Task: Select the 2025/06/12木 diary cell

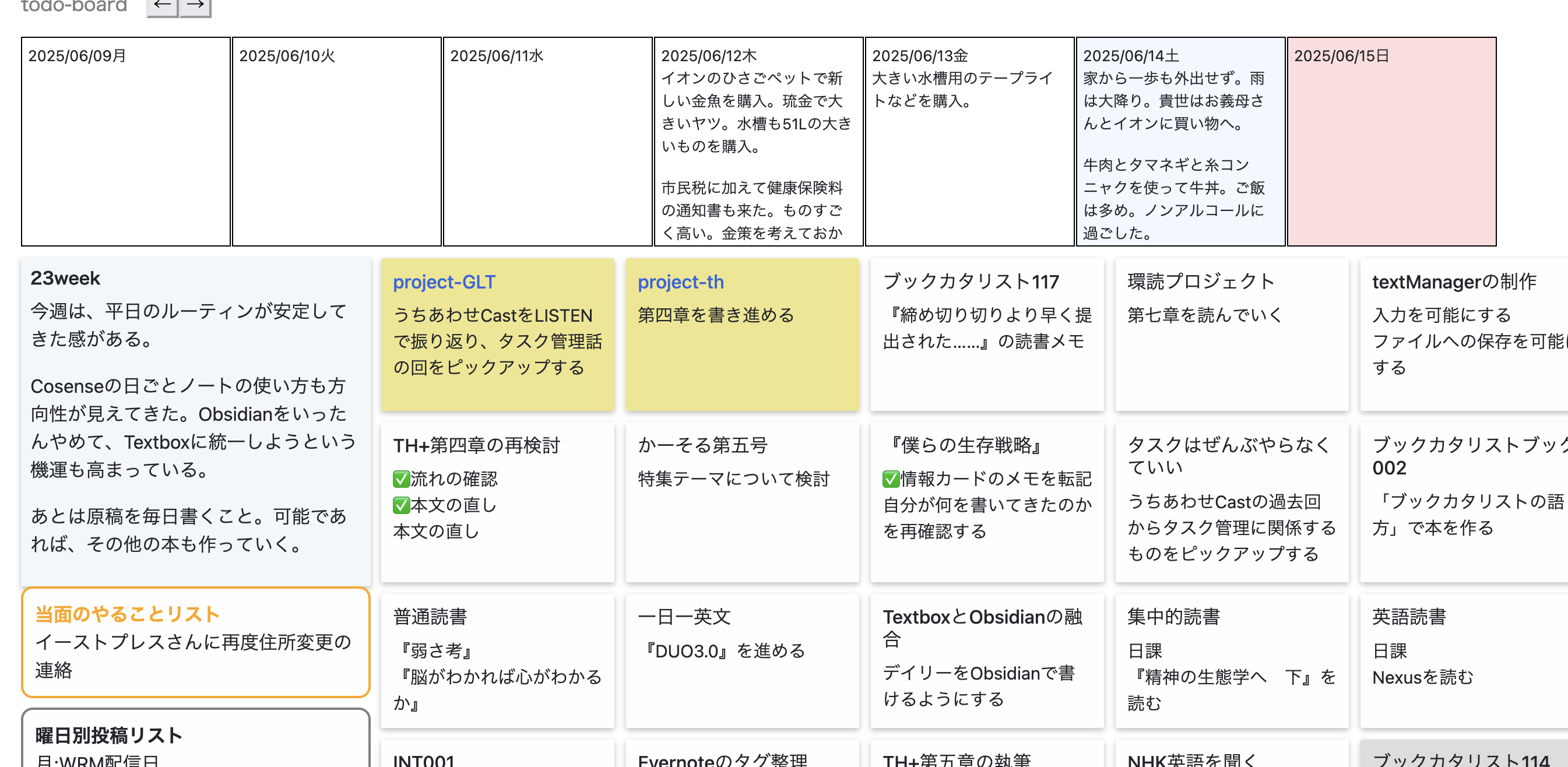Action: 758,141
